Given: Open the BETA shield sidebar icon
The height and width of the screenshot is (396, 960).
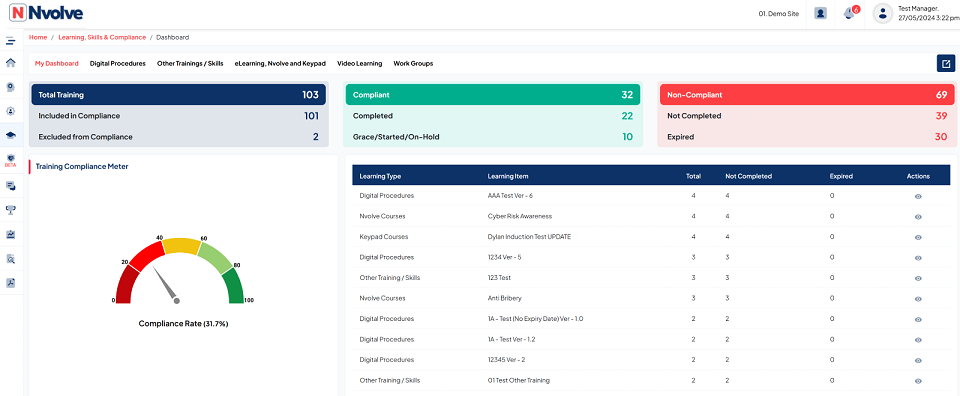Looking at the screenshot, I should (x=10, y=160).
